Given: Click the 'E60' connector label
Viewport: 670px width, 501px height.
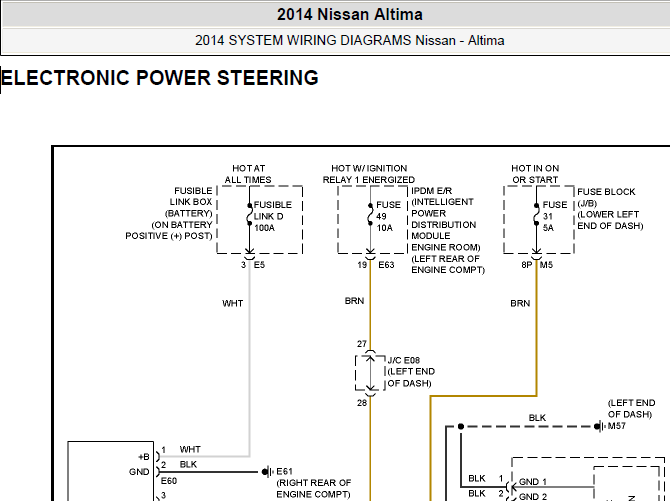Looking at the screenshot, I should [x=169, y=481].
